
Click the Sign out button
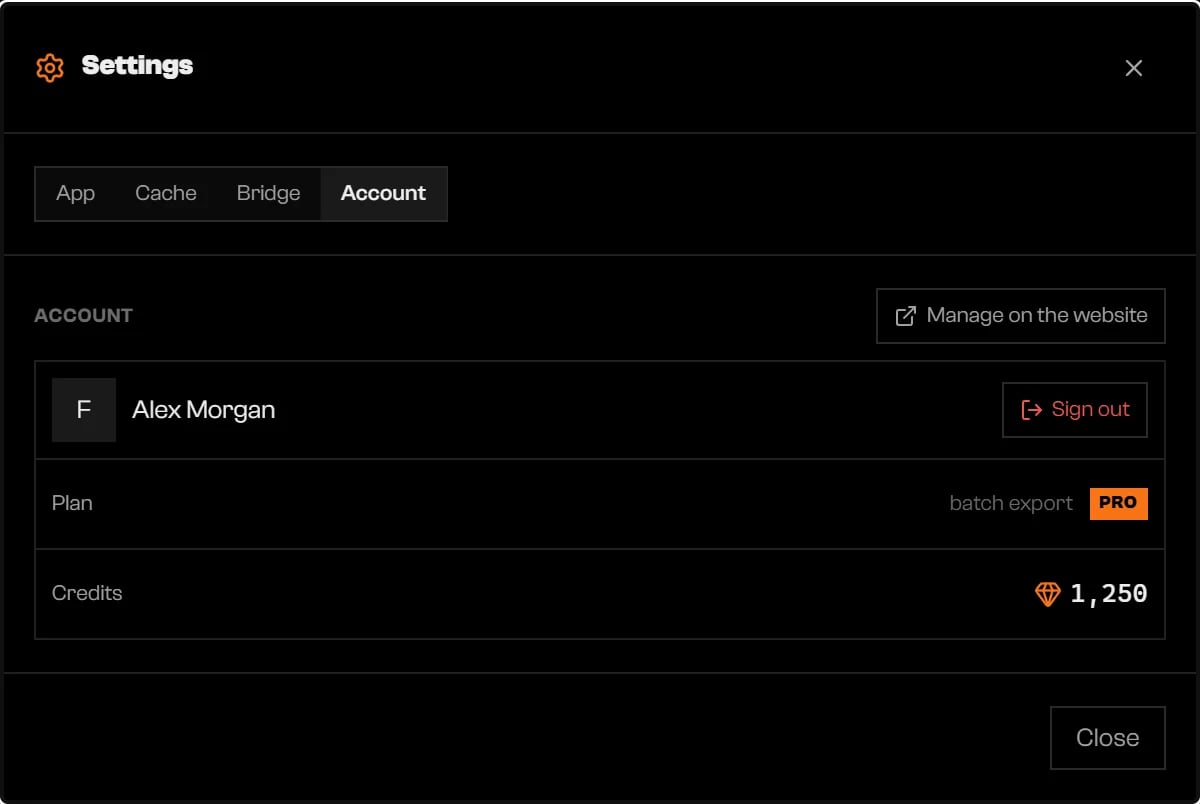pos(1075,410)
